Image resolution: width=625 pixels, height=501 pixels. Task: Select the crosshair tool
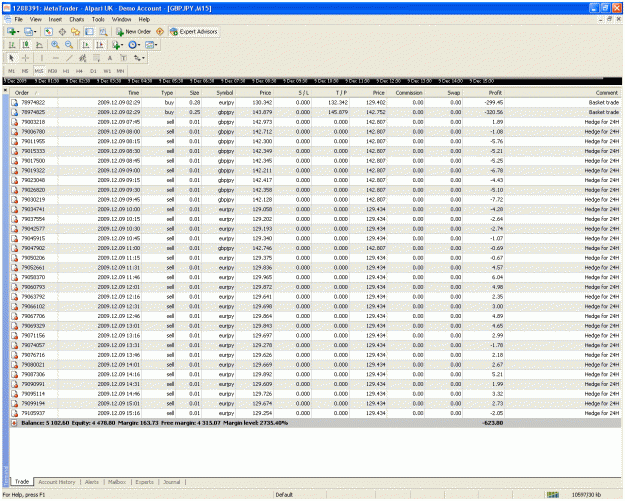(x=26, y=58)
